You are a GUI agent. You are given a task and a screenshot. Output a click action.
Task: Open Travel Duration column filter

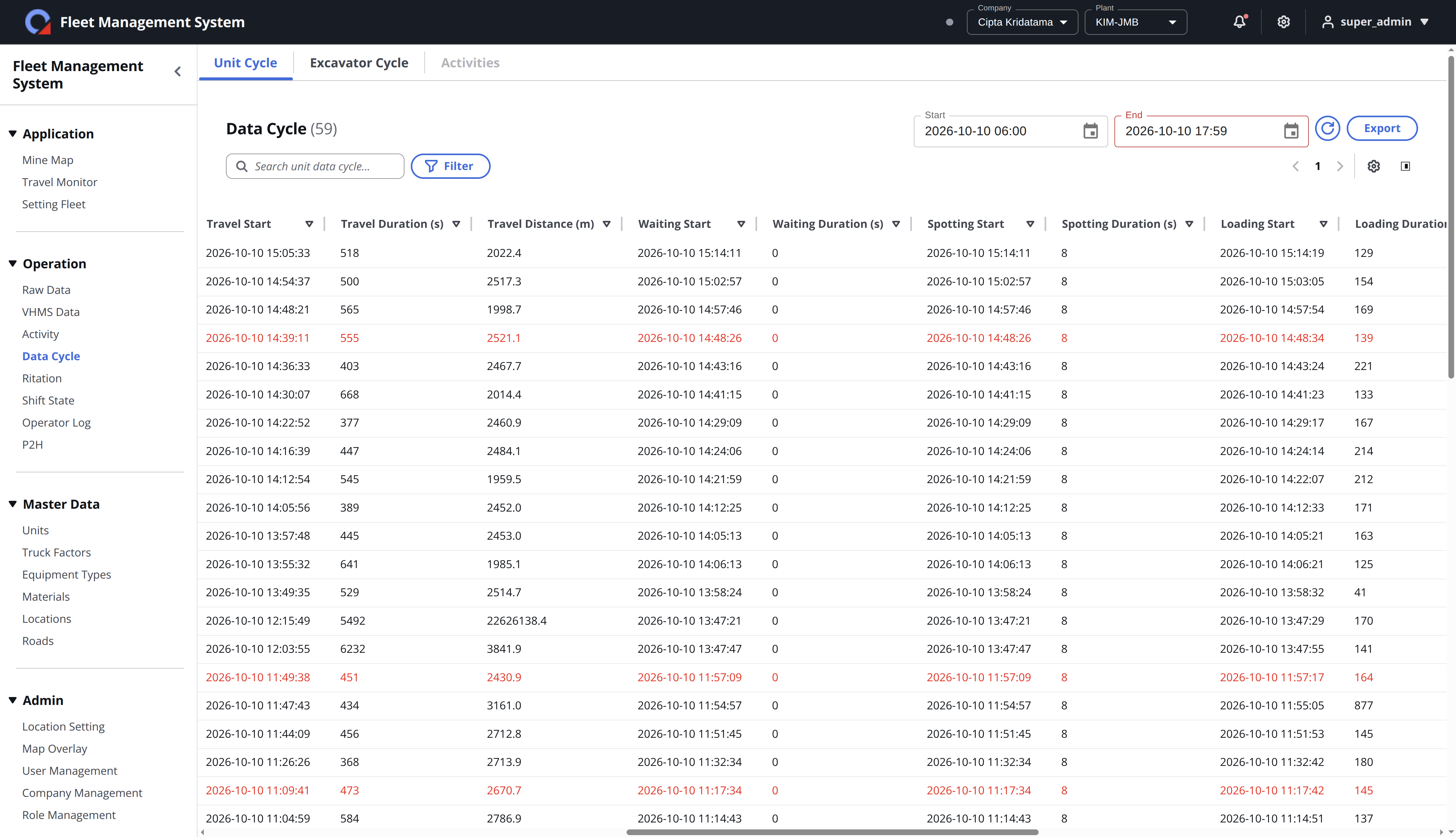(x=456, y=224)
